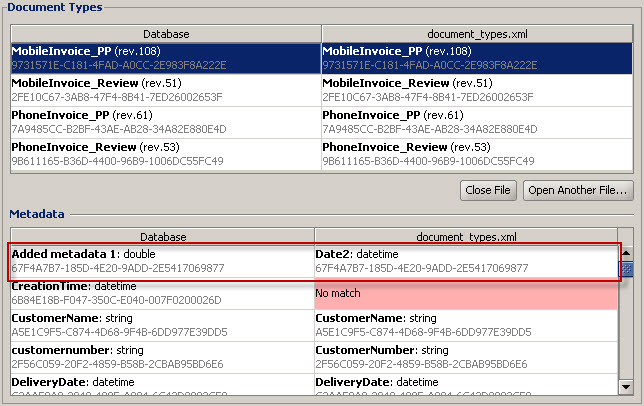Viewport: 644px width, 406px height.
Task: Click the Open Another File button
Action: tap(579, 190)
